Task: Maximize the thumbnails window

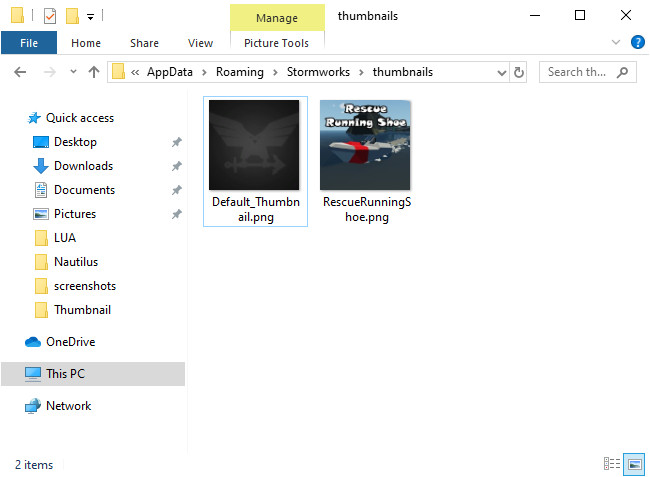Action: point(580,16)
